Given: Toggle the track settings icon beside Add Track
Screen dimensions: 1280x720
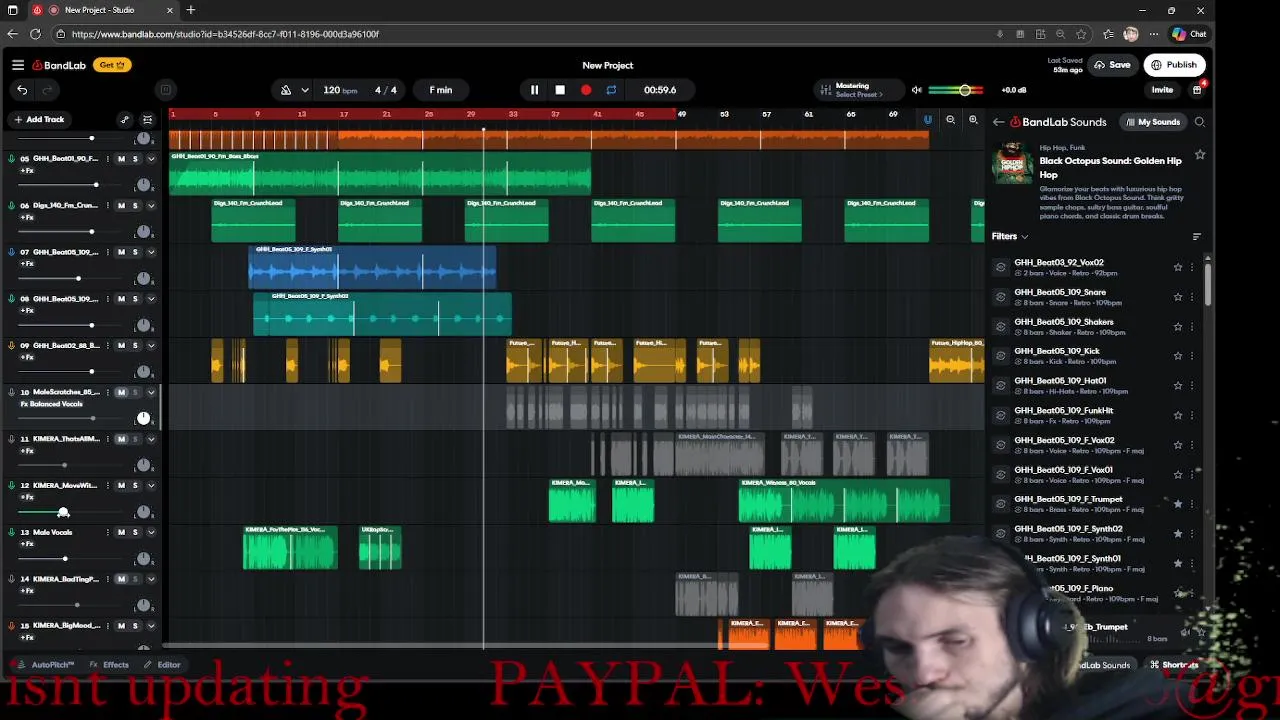Looking at the screenshot, I should click(148, 119).
